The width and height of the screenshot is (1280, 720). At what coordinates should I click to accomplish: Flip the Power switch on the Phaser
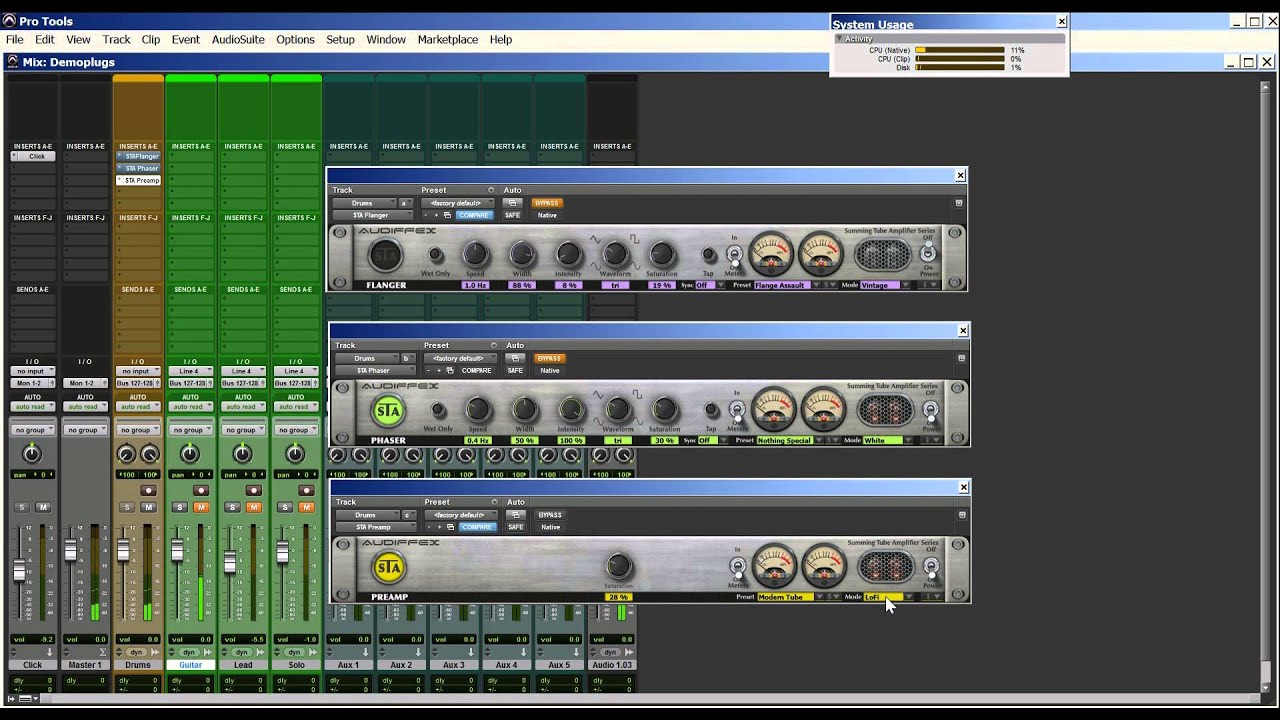tap(930, 411)
